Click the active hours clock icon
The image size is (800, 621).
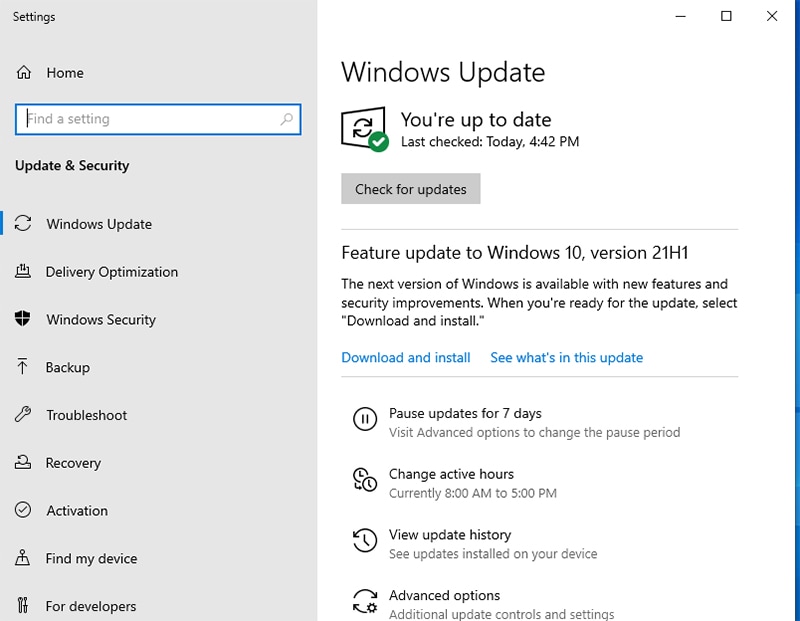click(x=365, y=481)
